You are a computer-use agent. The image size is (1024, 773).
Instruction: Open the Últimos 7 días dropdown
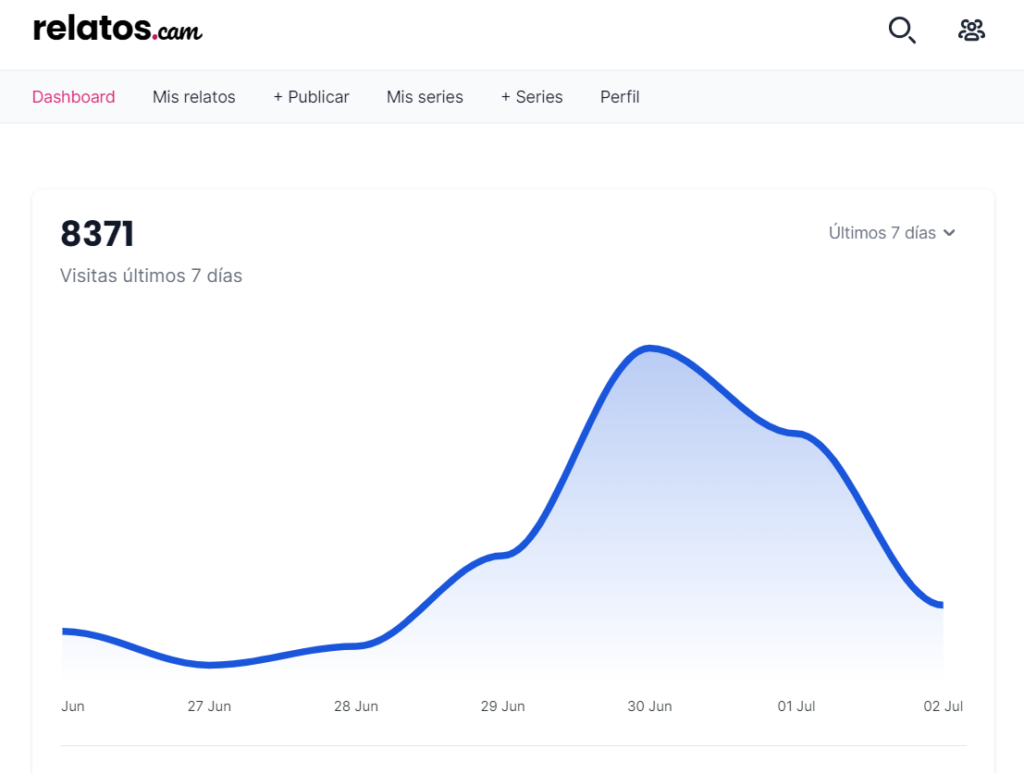point(892,233)
